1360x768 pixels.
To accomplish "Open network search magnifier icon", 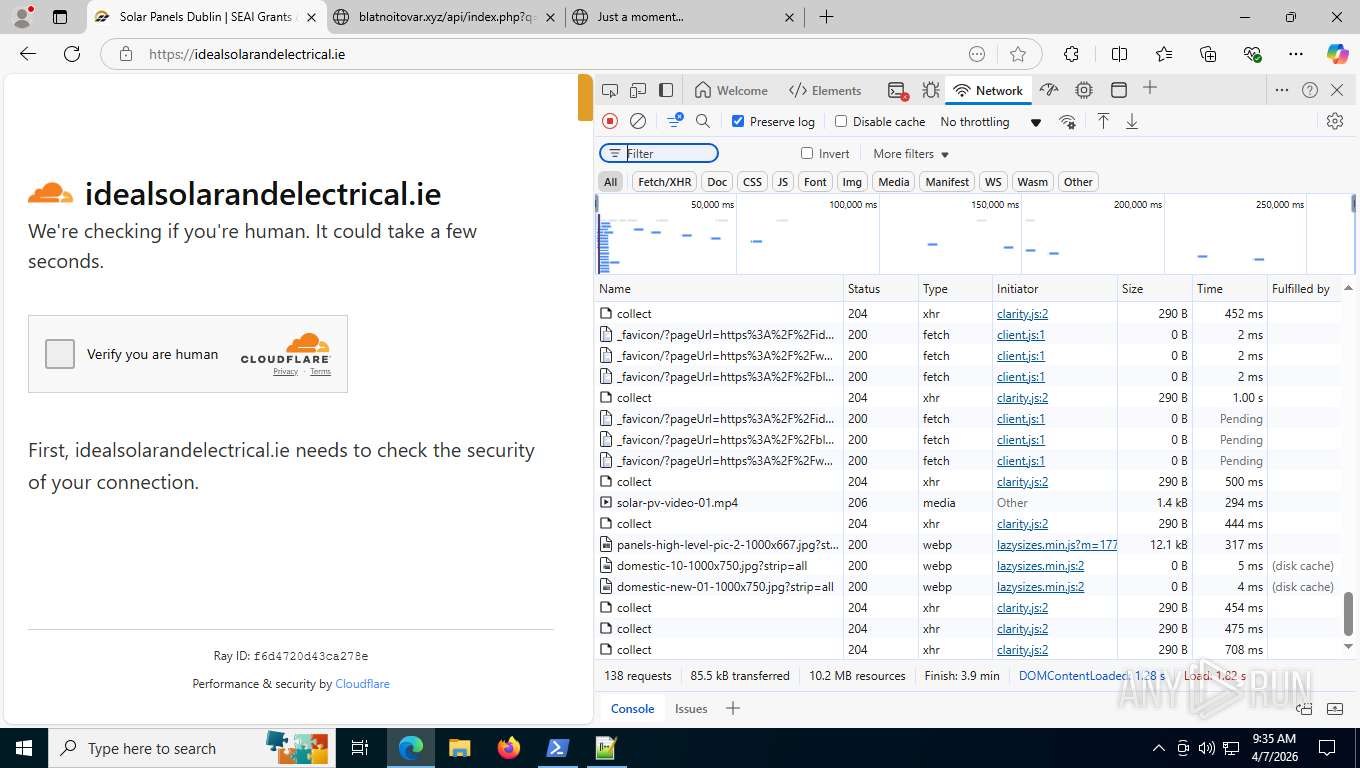I will point(703,121).
